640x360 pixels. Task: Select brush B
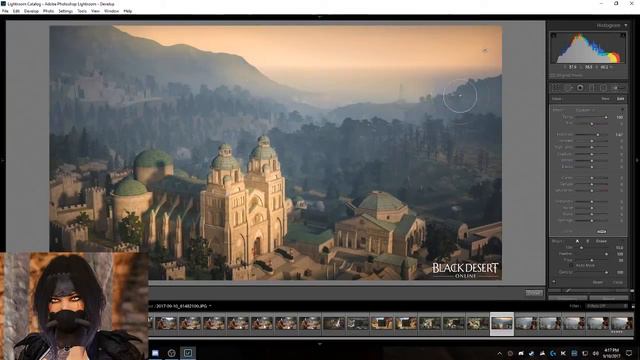587,241
